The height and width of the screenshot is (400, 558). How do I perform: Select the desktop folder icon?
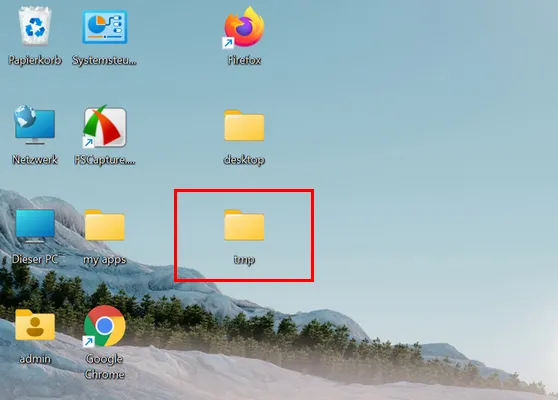[244, 125]
